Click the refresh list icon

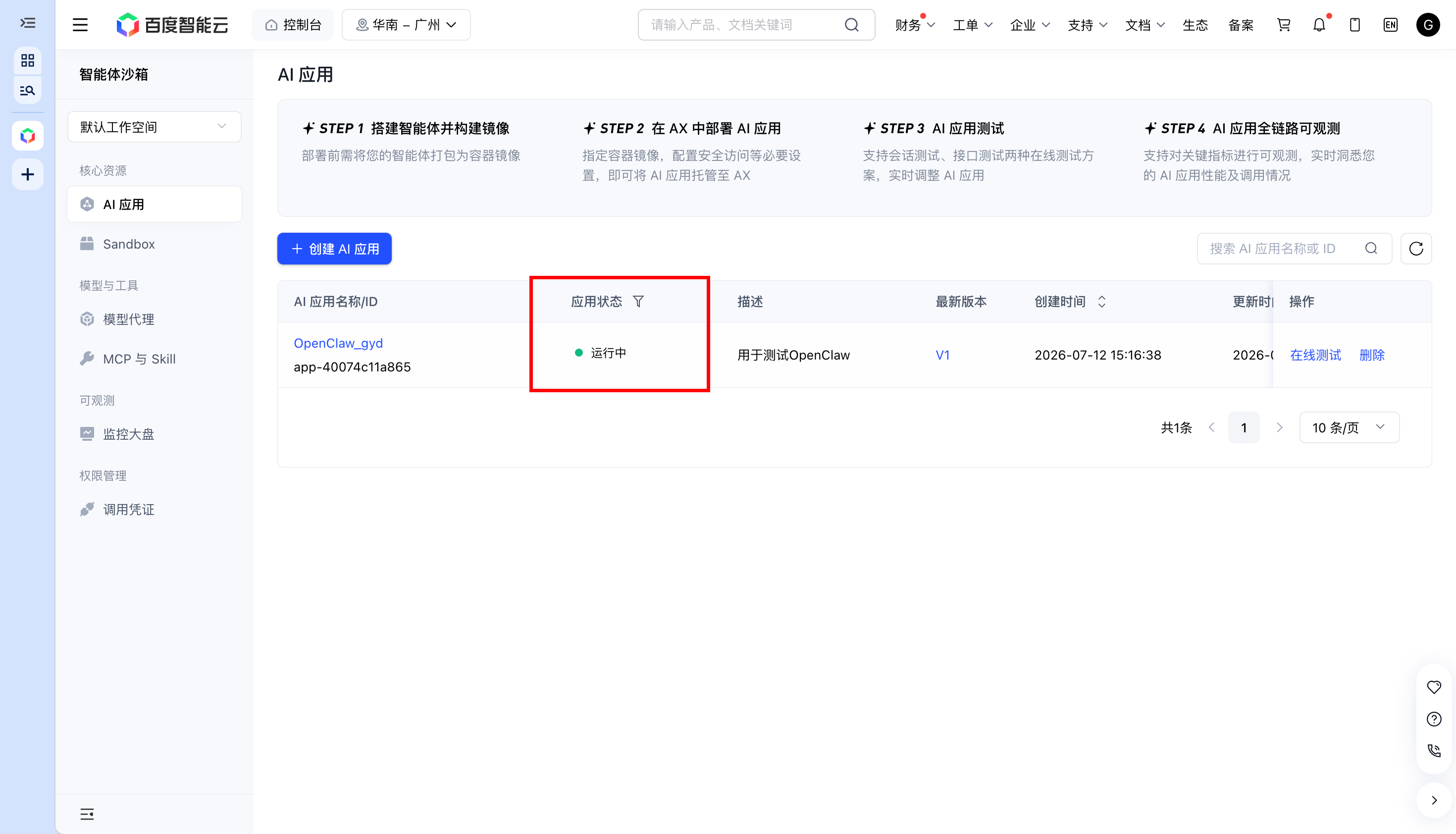(x=1416, y=249)
